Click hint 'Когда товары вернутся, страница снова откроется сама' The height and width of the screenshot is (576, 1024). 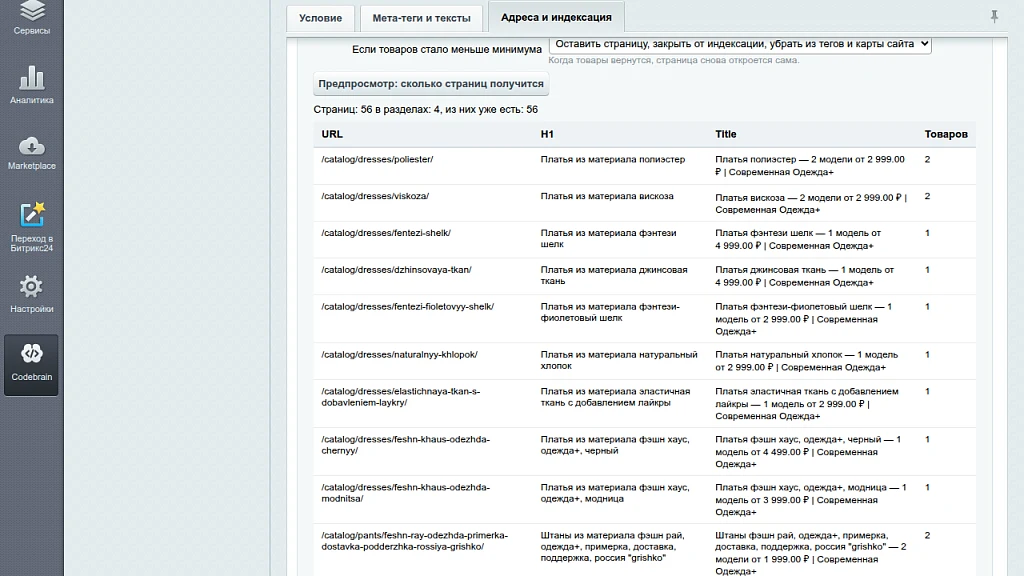(x=673, y=60)
